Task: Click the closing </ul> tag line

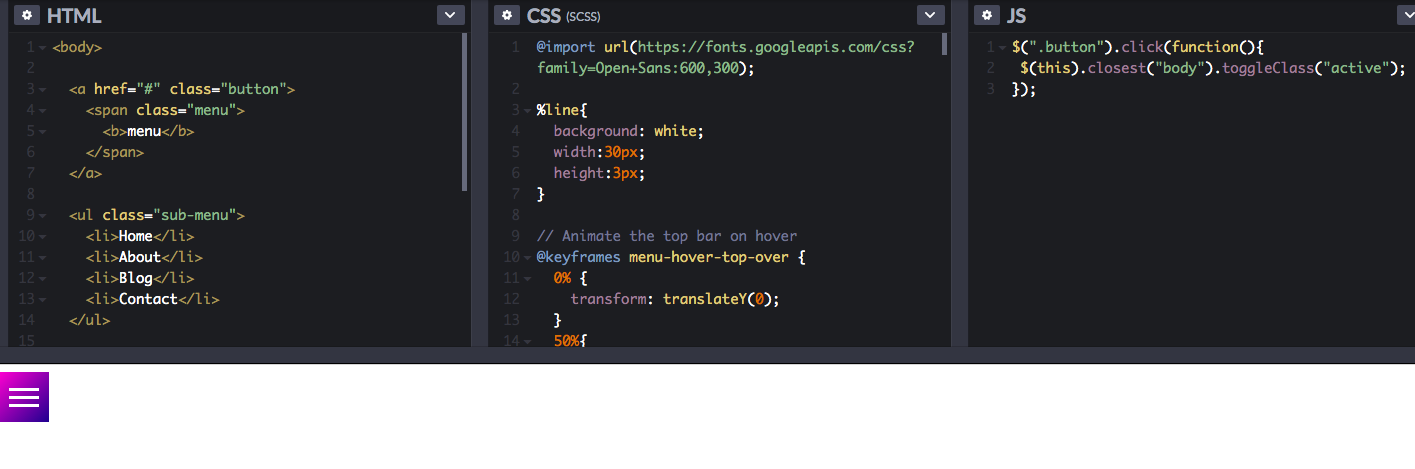Action: click(90, 320)
